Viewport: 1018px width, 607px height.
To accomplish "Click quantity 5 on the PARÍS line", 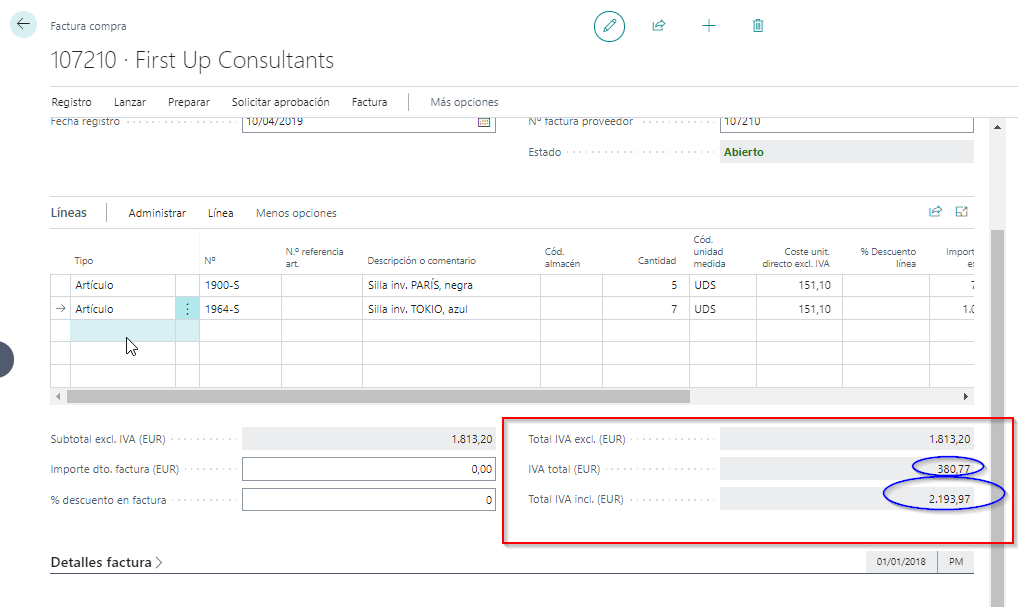I will pos(674,285).
